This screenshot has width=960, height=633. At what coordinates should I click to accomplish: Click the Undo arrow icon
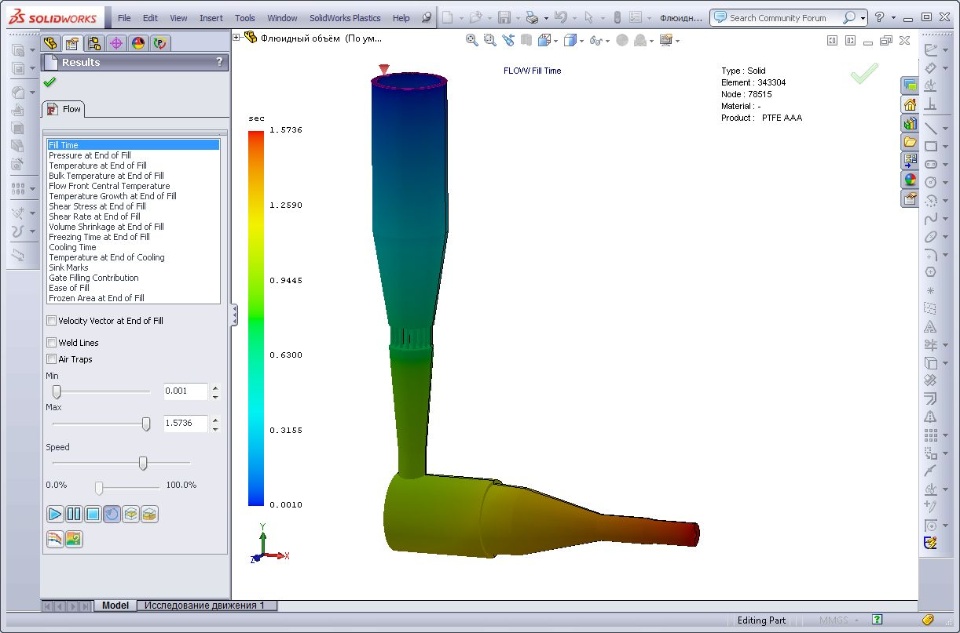pos(560,18)
